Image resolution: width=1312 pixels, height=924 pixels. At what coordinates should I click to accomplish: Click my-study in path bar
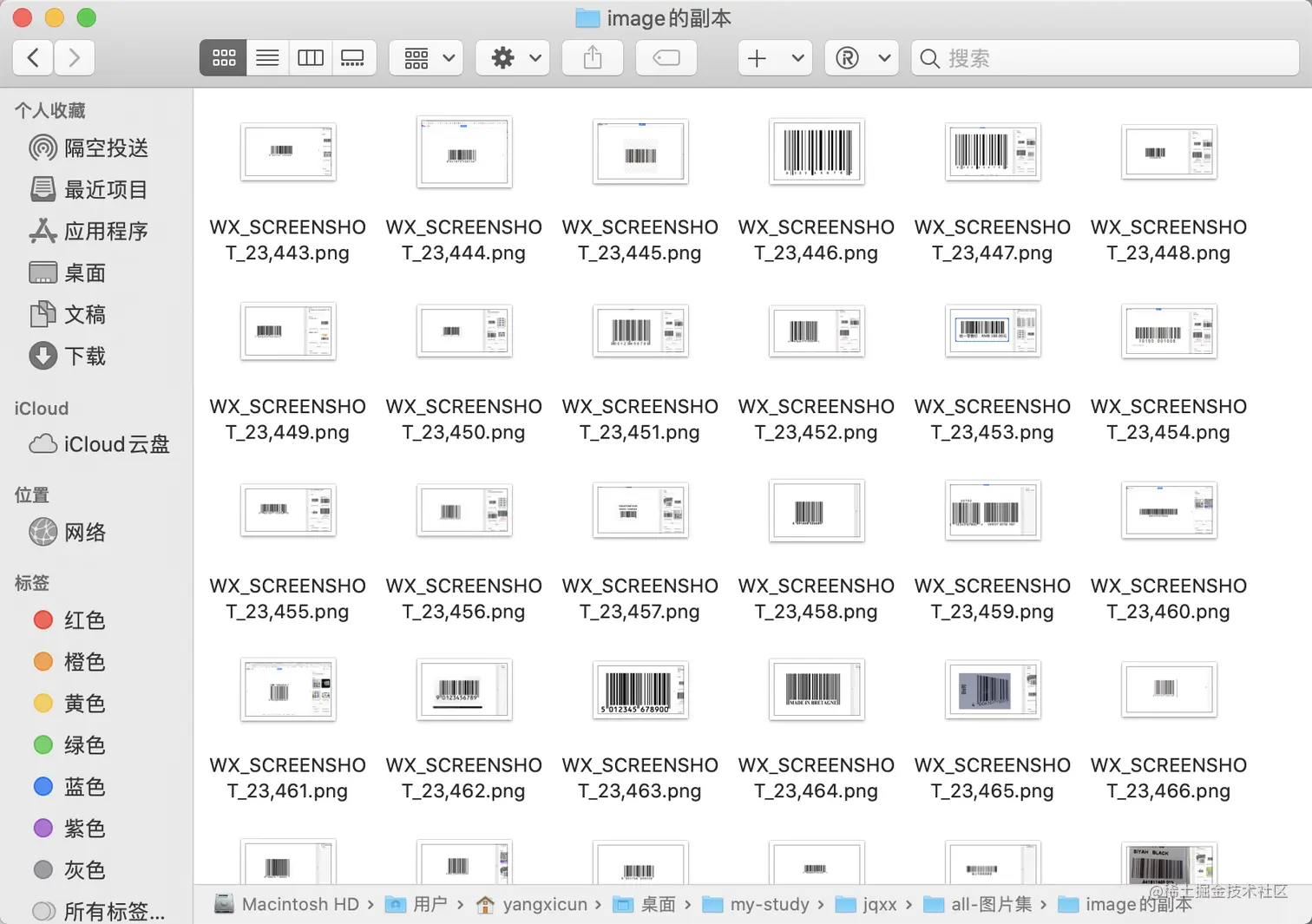[755, 904]
